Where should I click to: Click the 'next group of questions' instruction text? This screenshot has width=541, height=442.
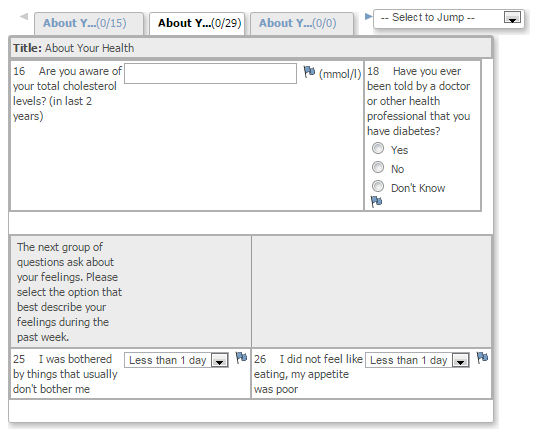[x=69, y=292]
